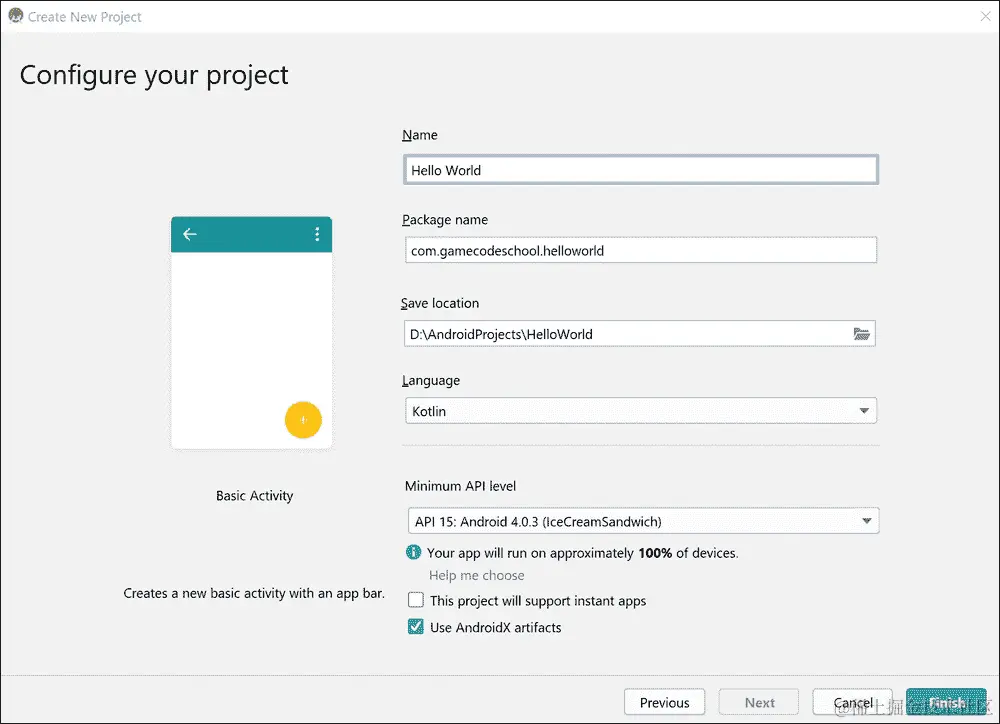Click the yellow floating action button in preview
This screenshot has width=1000, height=724.
tap(303, 420)
